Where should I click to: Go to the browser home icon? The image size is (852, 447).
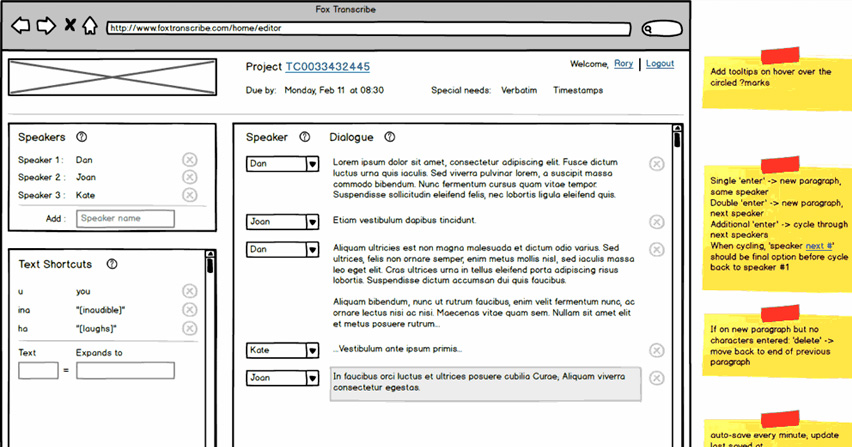90,25
